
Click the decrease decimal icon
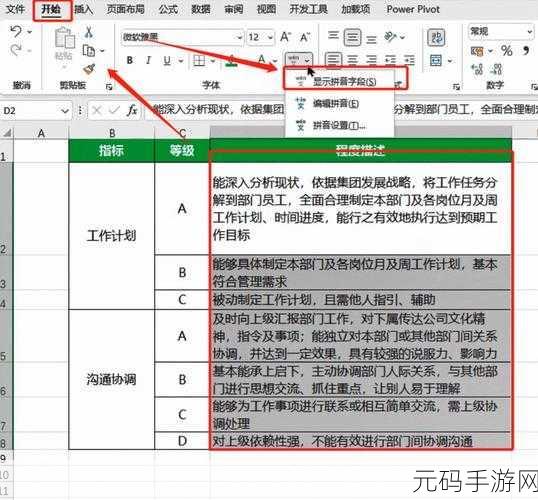497,69
